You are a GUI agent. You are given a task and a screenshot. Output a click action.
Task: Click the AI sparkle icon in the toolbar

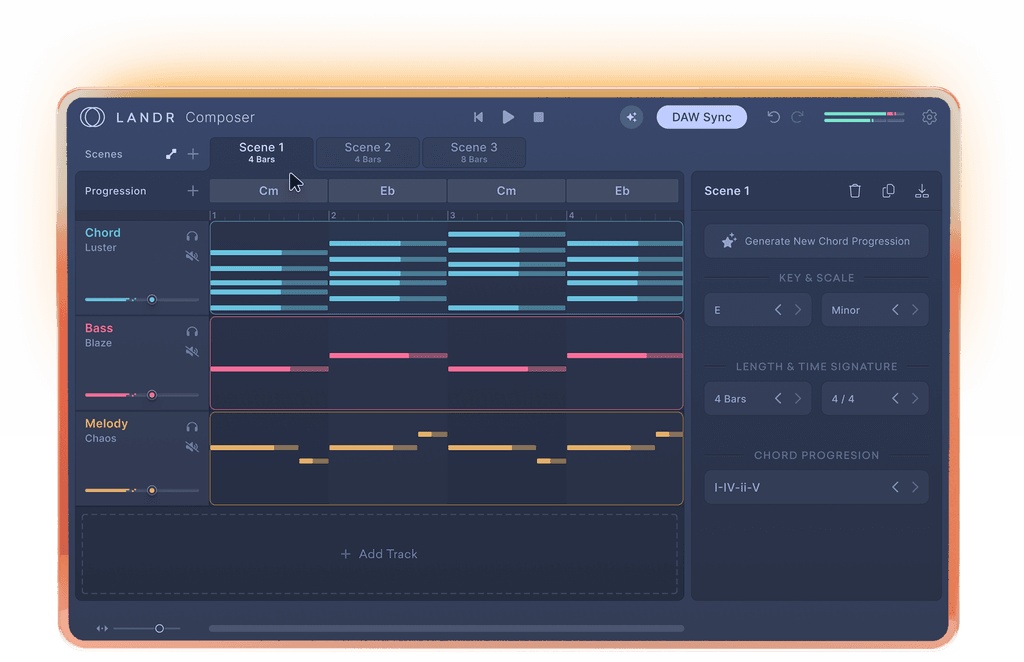[632, 117]
